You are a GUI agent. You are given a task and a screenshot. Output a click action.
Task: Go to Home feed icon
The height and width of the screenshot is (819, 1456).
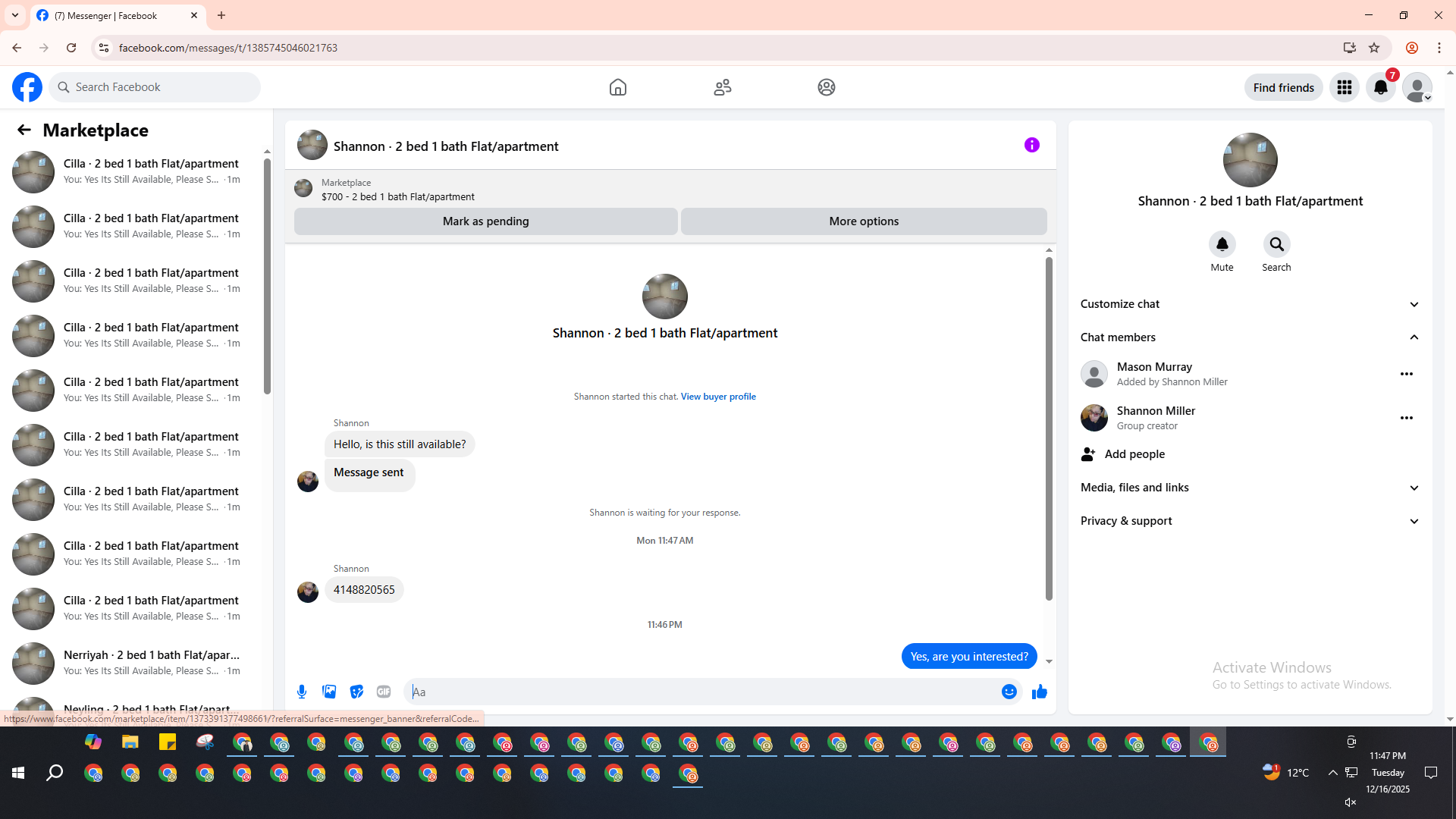pos(618,87)
